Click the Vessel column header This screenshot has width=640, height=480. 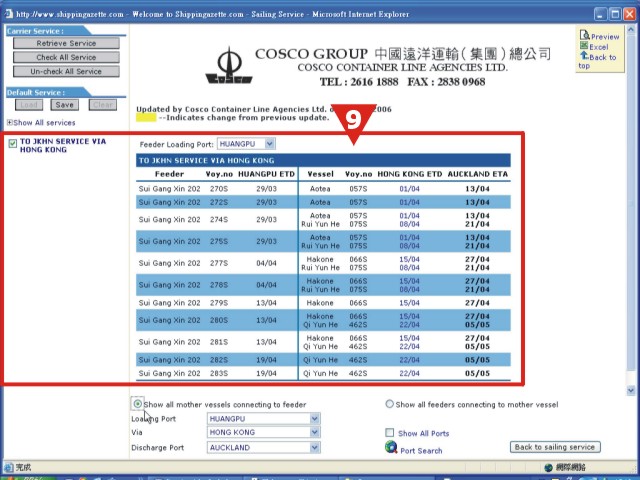320,174
